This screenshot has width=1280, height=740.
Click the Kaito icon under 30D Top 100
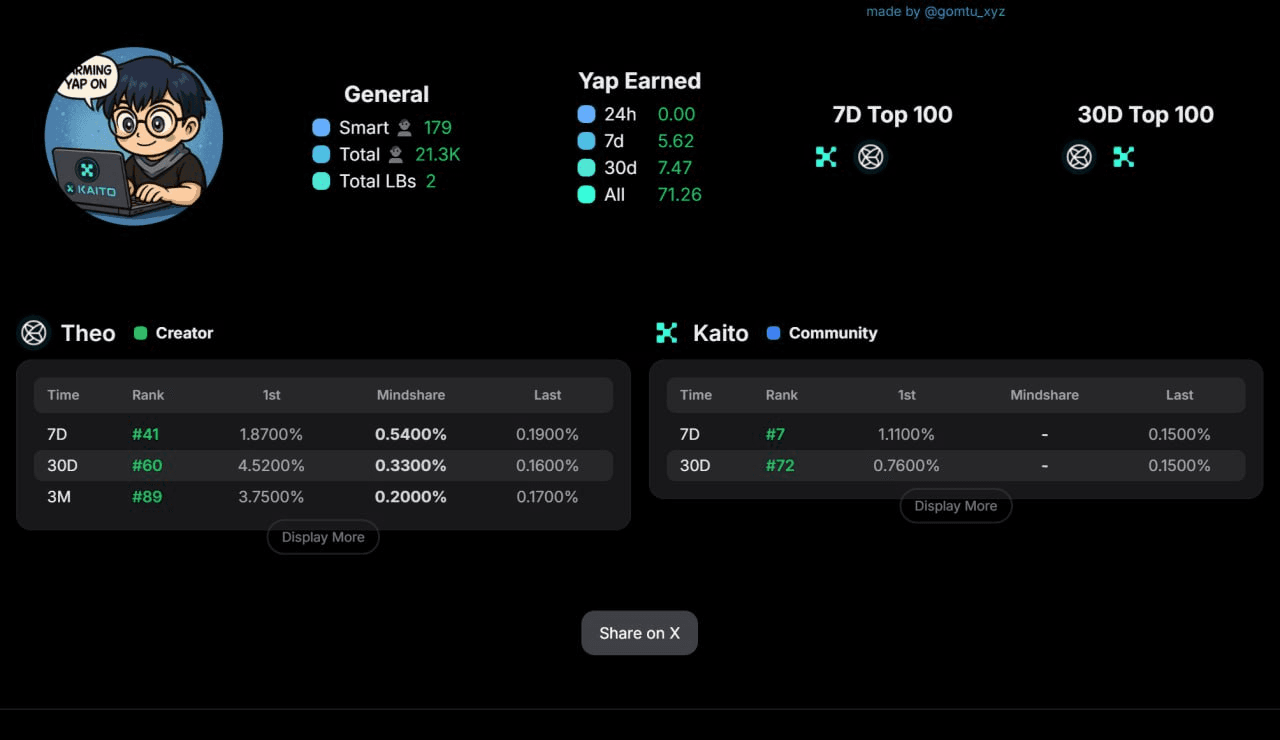click(1124, 157)
